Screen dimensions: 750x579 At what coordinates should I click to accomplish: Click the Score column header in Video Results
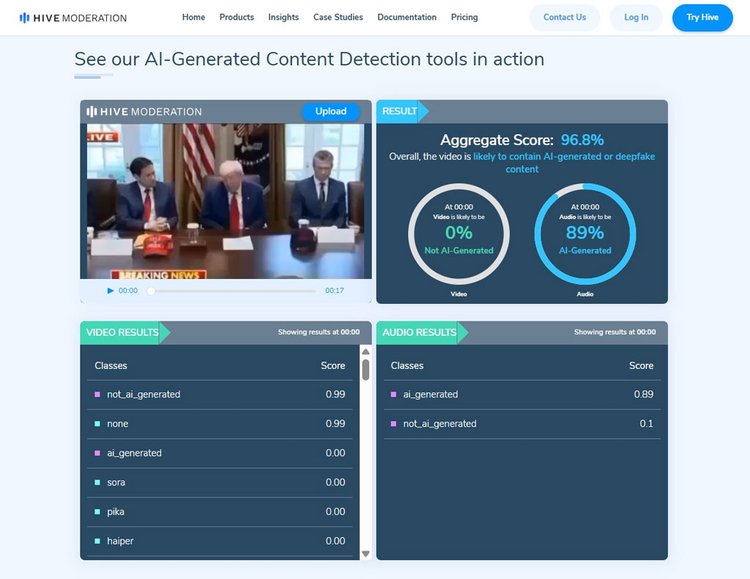[x=333, y=366]
